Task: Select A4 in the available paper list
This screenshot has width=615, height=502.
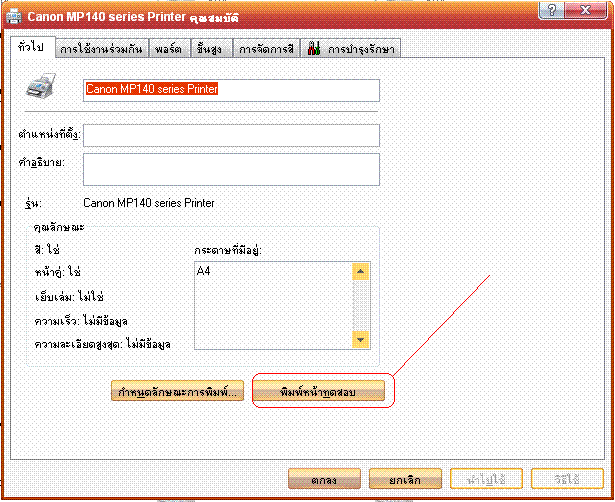Action: pyautogui.click(x=204, y=271)
